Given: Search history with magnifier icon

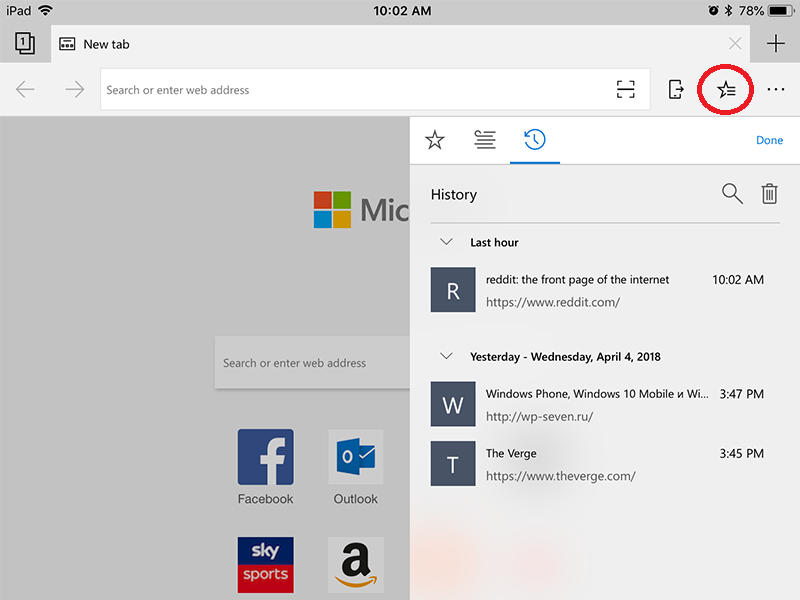Looking at the screenshot, I should (x=732, y=194).
